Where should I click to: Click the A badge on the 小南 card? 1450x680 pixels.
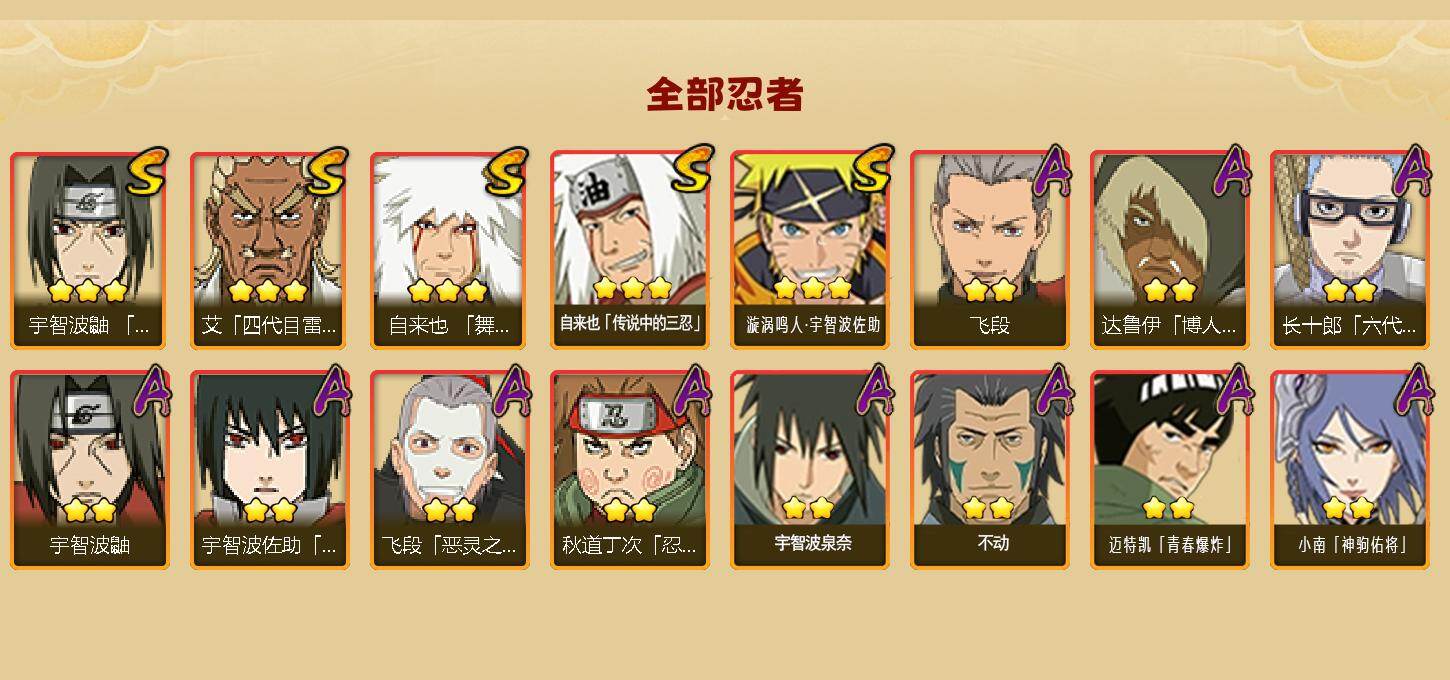tap(1411, 391)
